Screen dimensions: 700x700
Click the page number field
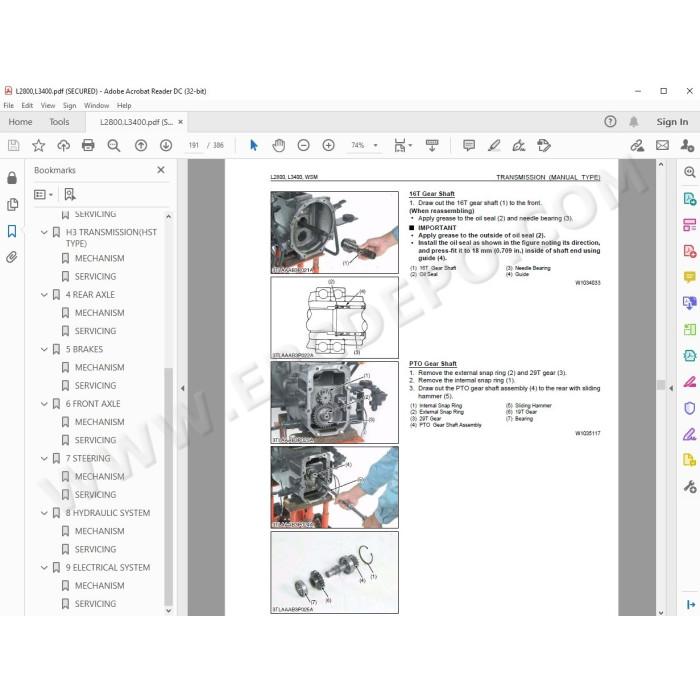click(193, 145)
